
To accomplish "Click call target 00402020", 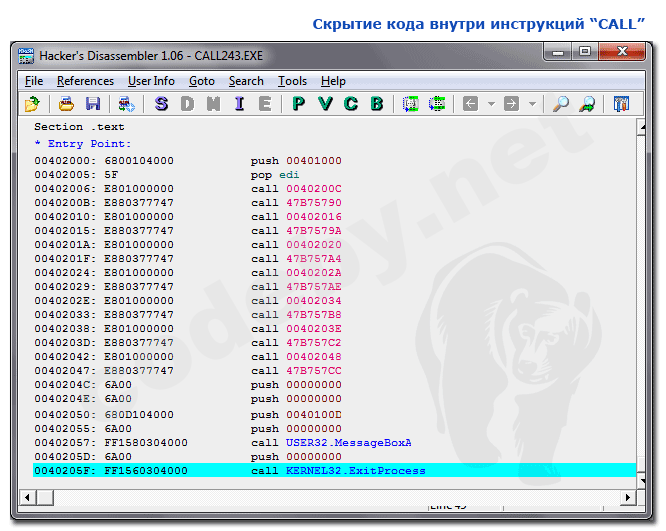I will (x=313, y=245).
